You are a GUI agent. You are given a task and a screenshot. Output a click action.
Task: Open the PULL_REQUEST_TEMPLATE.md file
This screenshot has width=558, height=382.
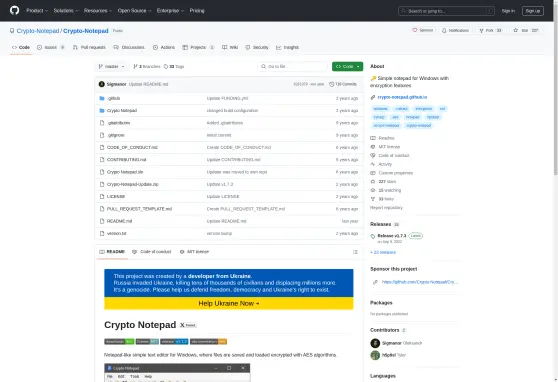pos(140,209)
